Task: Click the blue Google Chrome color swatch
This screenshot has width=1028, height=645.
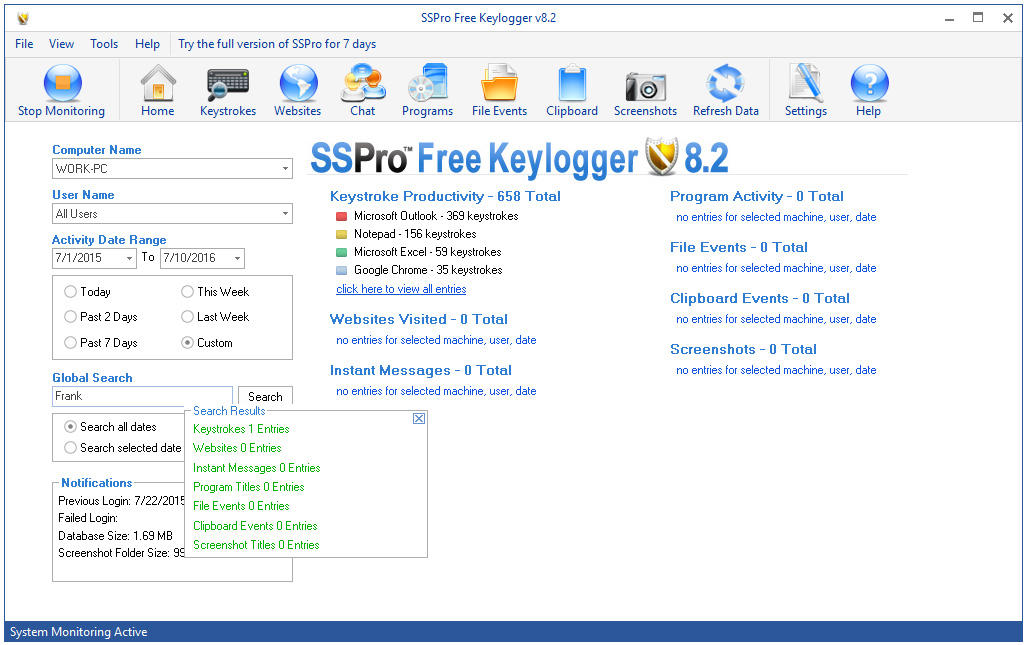Action: [341, 270]
